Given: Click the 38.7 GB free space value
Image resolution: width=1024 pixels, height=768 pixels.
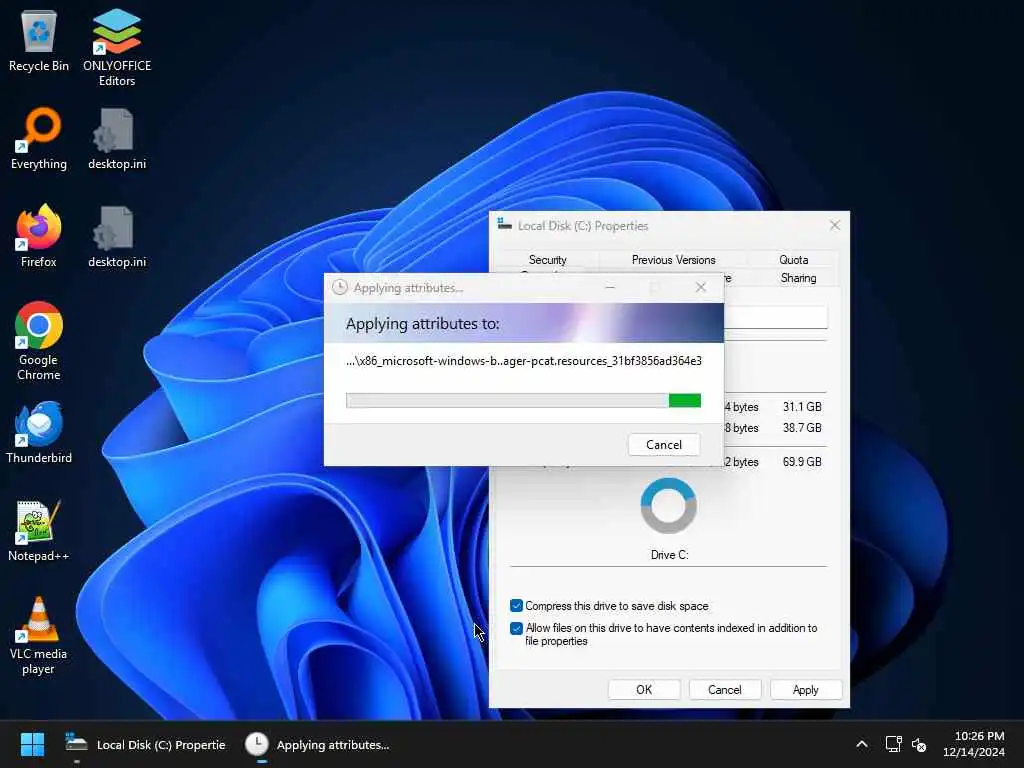Looking at the screenshot, I should click(x=802, y=428).
